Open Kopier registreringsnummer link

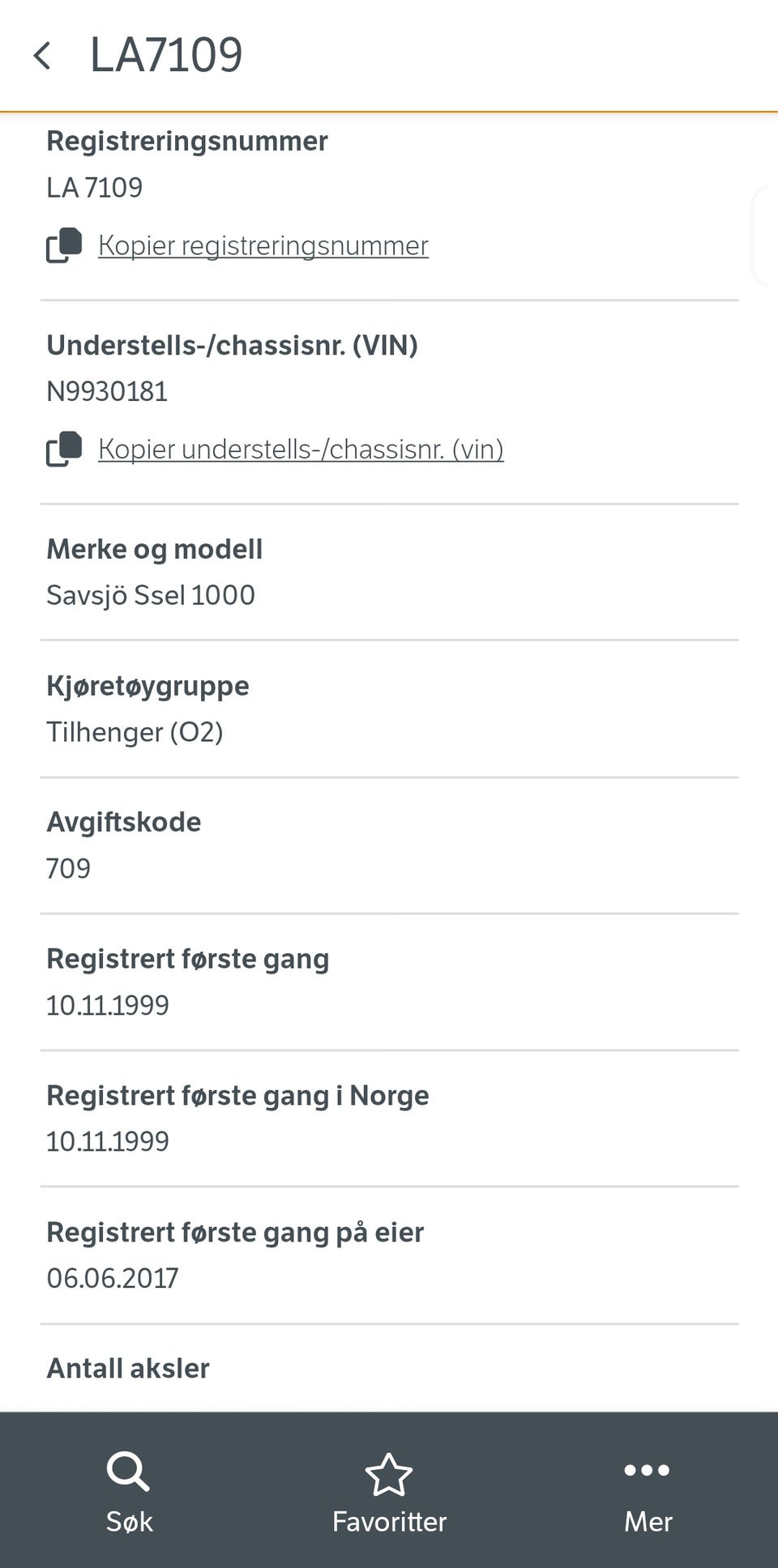[263, 245]
